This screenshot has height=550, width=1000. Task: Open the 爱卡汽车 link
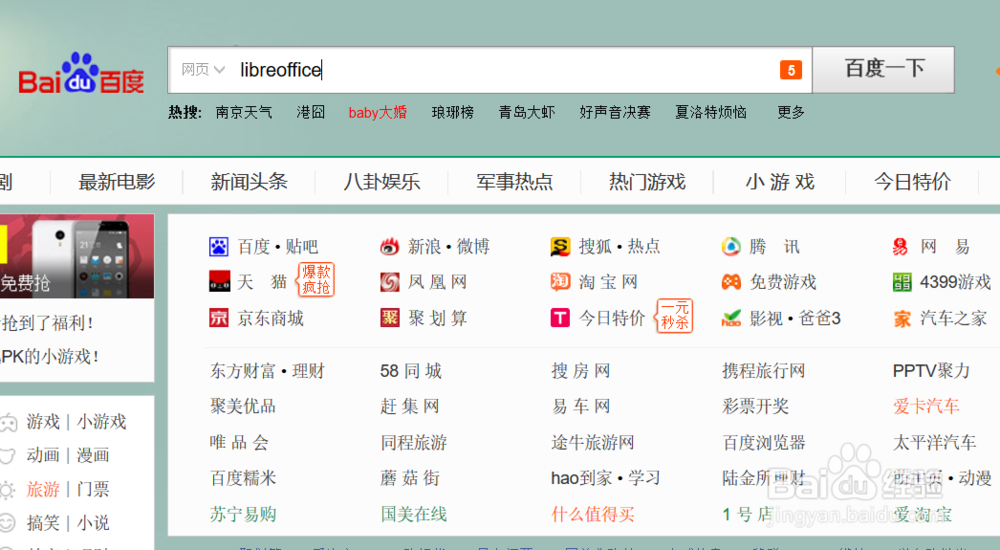[926, 406]
